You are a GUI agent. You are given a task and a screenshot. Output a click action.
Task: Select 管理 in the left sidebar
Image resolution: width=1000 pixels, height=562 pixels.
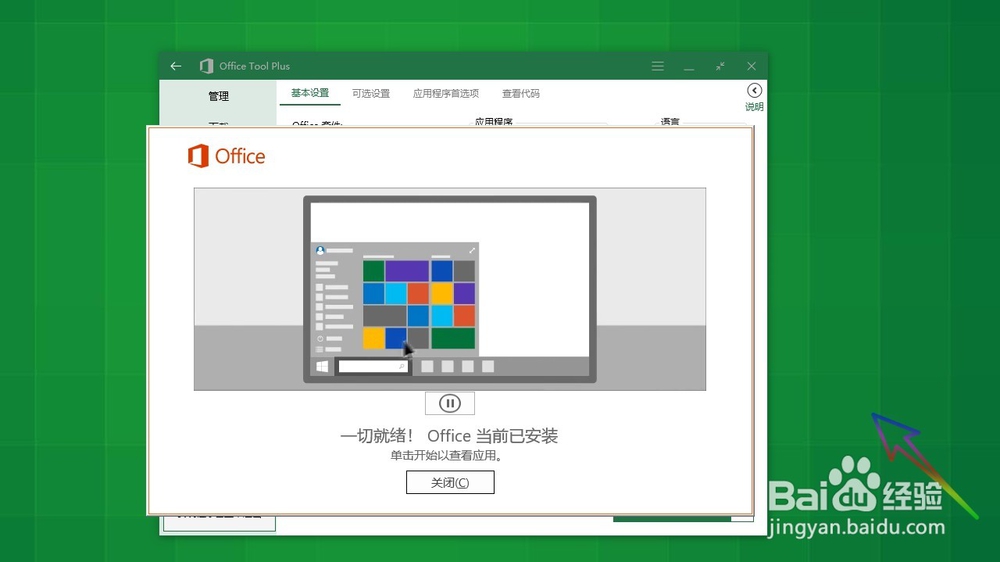pyautogui.click(x=218, y=96)
